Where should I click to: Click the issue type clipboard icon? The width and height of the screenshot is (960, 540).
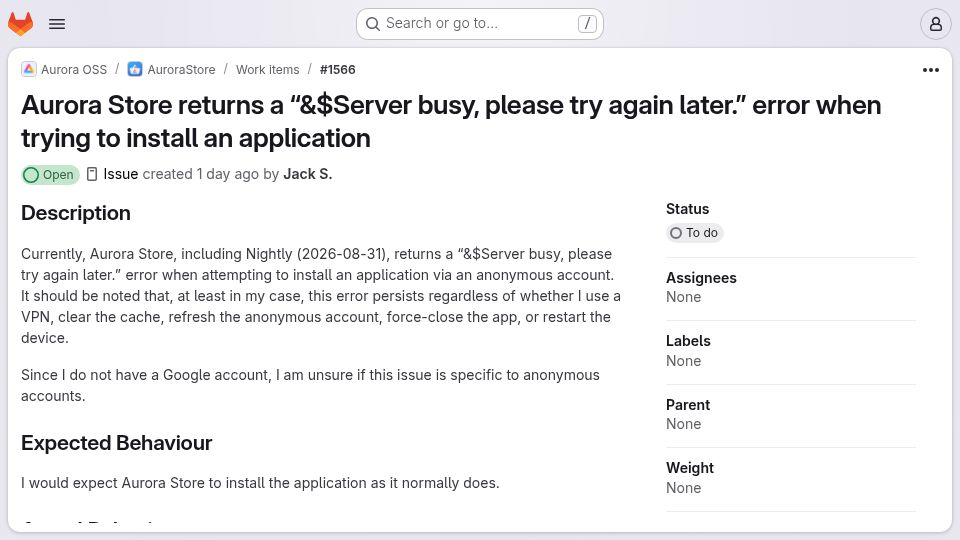pyautogui.click(x=92, y=174)
